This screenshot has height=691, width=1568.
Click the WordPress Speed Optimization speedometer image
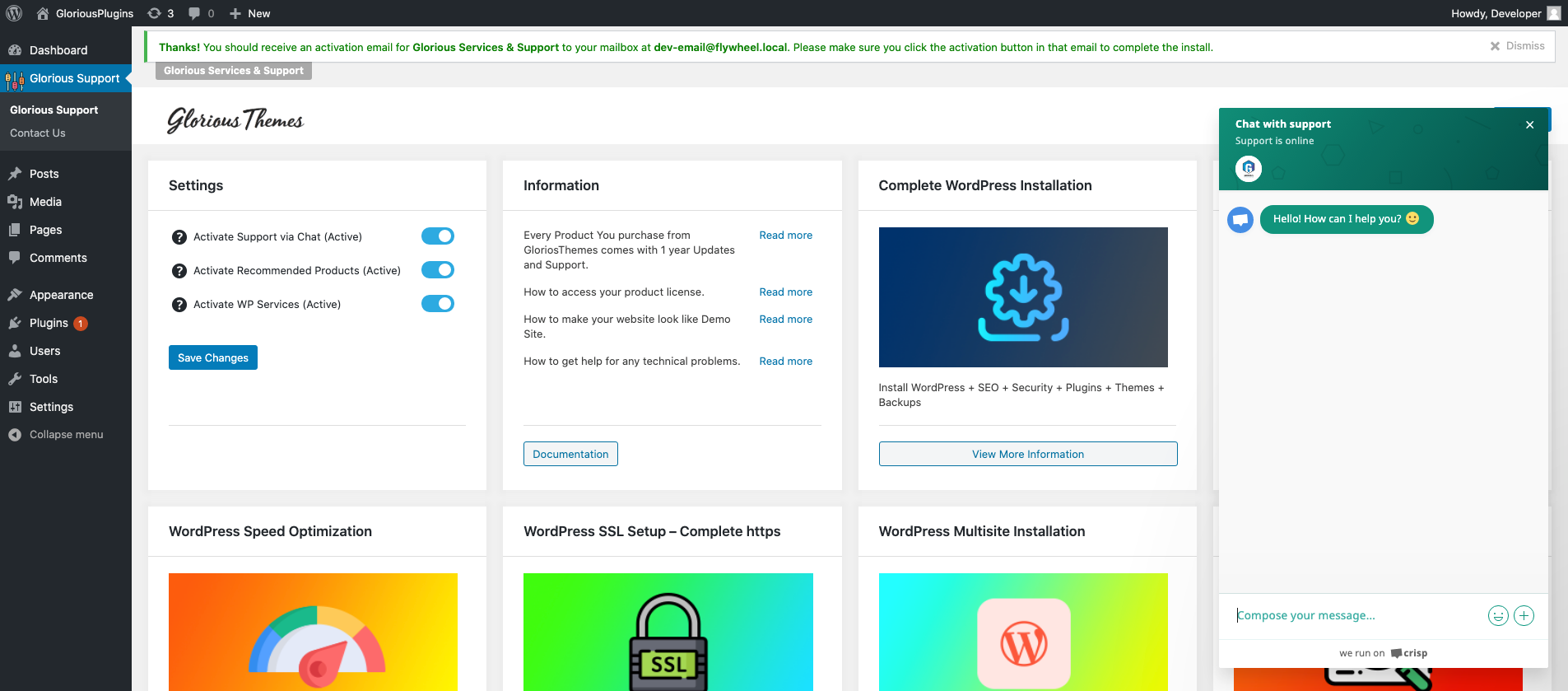(x=313, y=632)
